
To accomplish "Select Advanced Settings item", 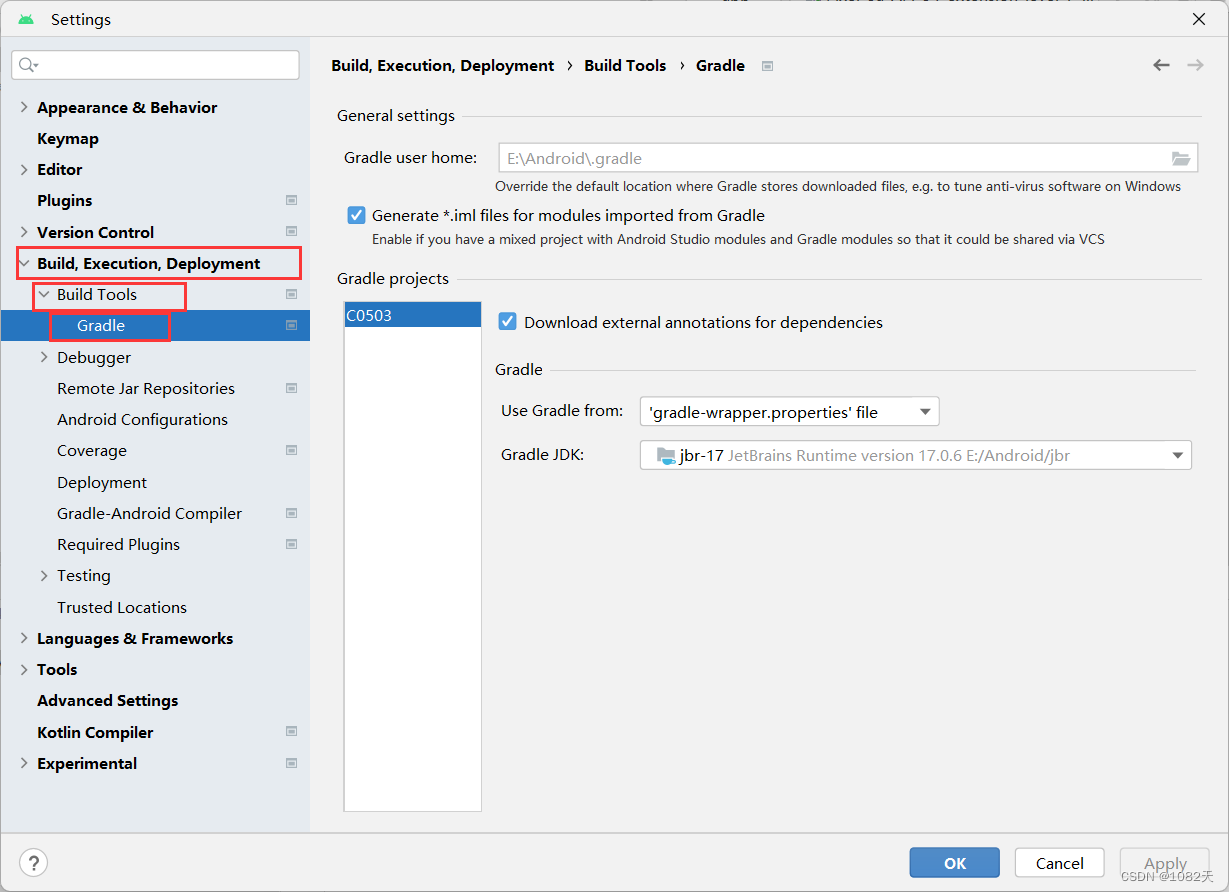I will [x=107, y=700].
